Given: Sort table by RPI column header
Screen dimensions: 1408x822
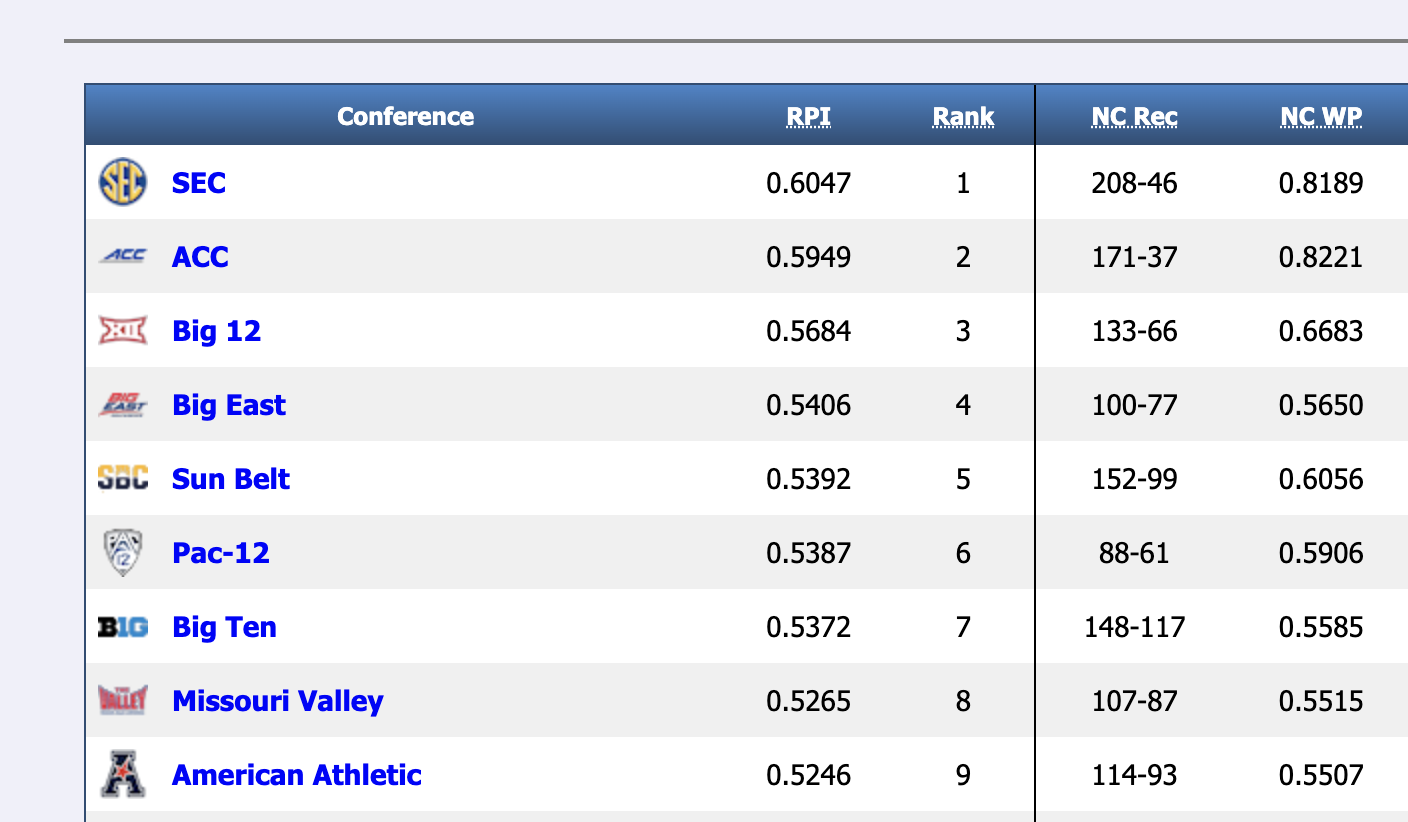Looking at the screenshot, I should [808, 117].
